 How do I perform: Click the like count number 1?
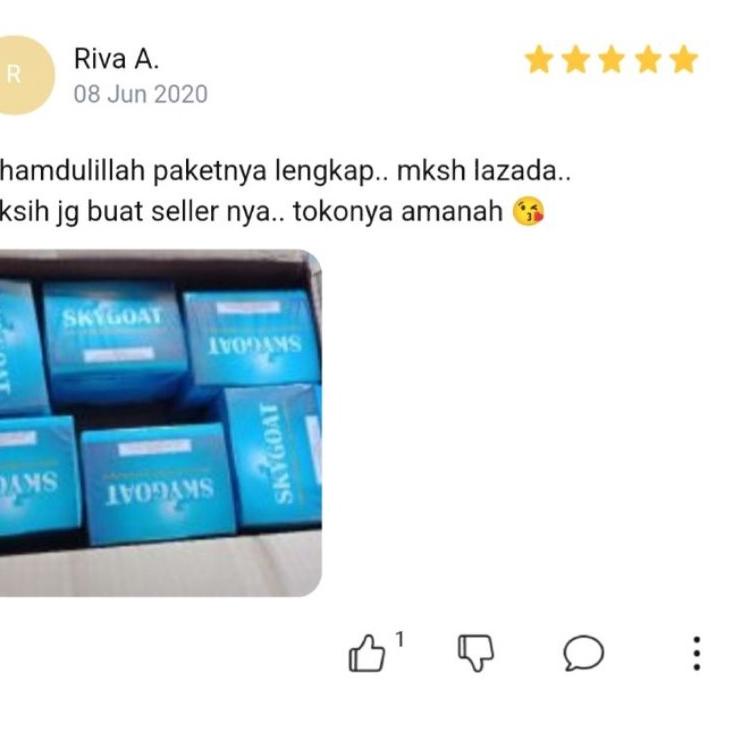(400, 639)
